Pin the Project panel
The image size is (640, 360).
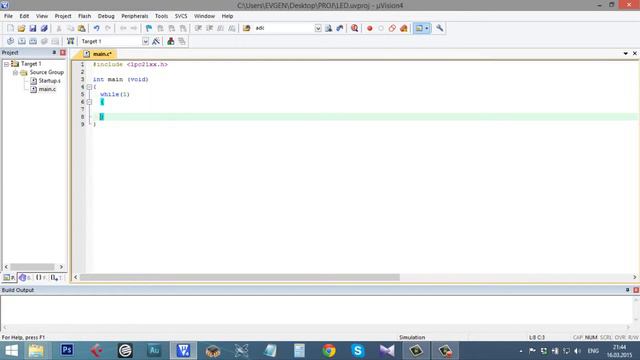pos(54,53)
